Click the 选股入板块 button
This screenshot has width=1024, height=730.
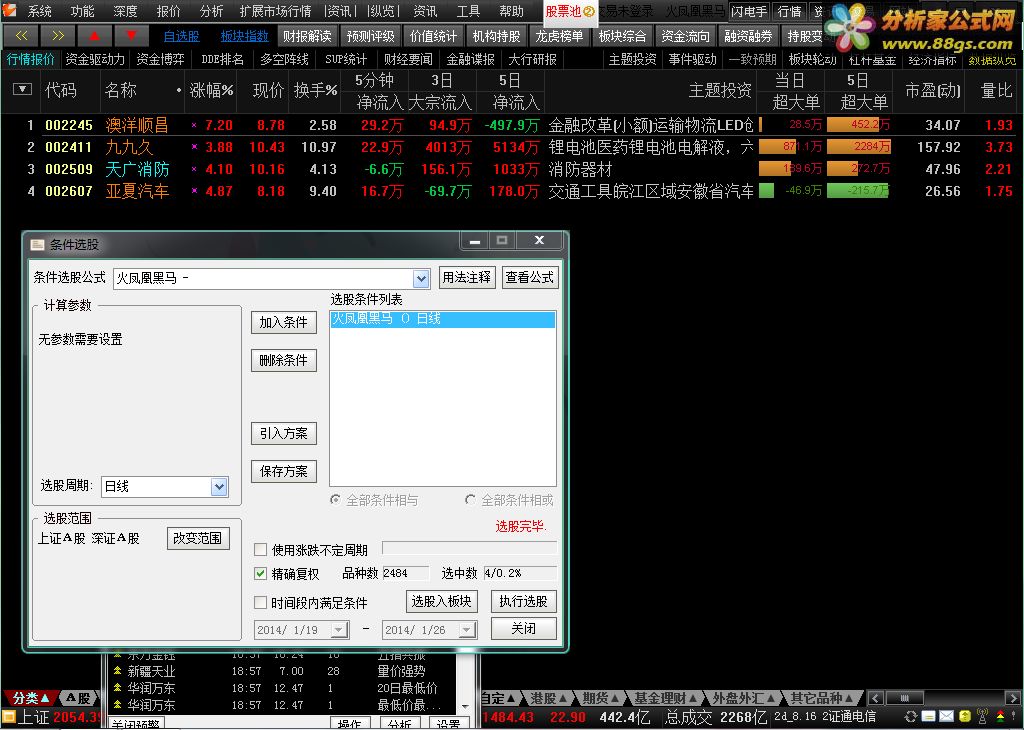(441, 601)
